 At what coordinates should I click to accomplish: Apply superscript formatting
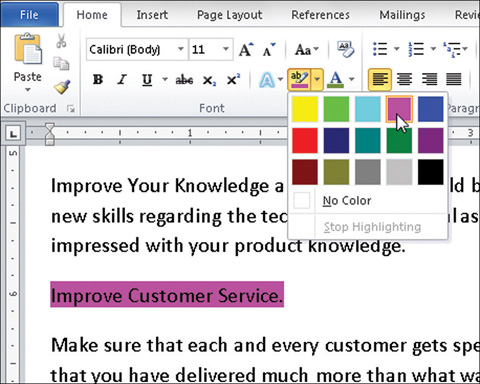pyautogui.click(x=233, y=79)
